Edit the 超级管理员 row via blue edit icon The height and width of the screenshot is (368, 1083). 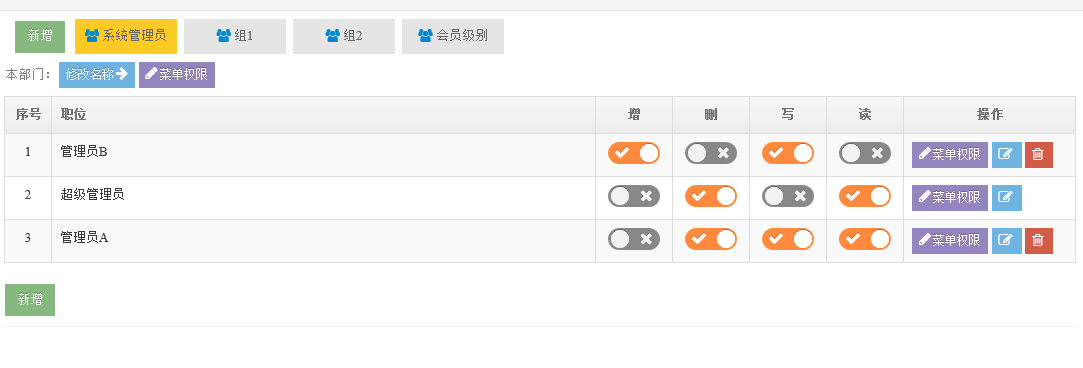pyautogui.click(x=1006, y=197)
